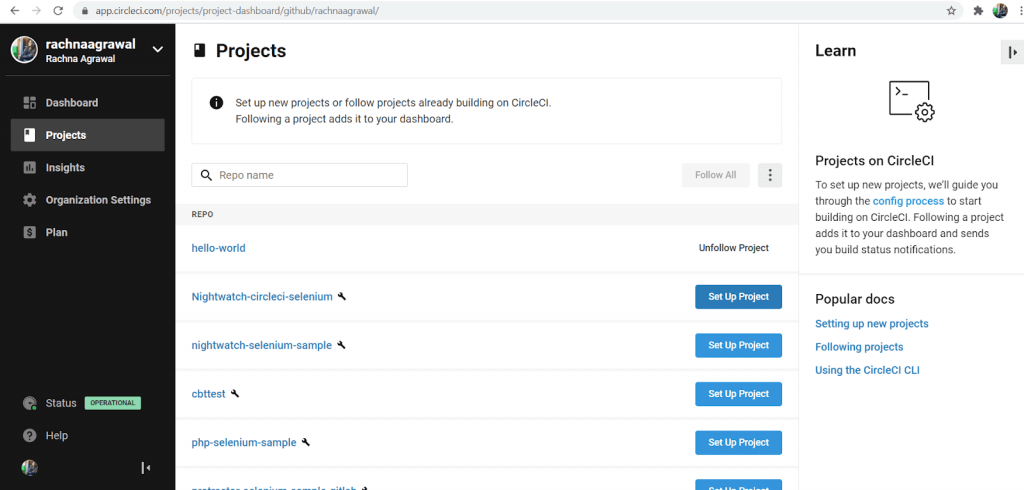The width and height of the screenshot is (1024, 490).
Task: Click the Repo name search field
Action: click(x=299, y=175)
